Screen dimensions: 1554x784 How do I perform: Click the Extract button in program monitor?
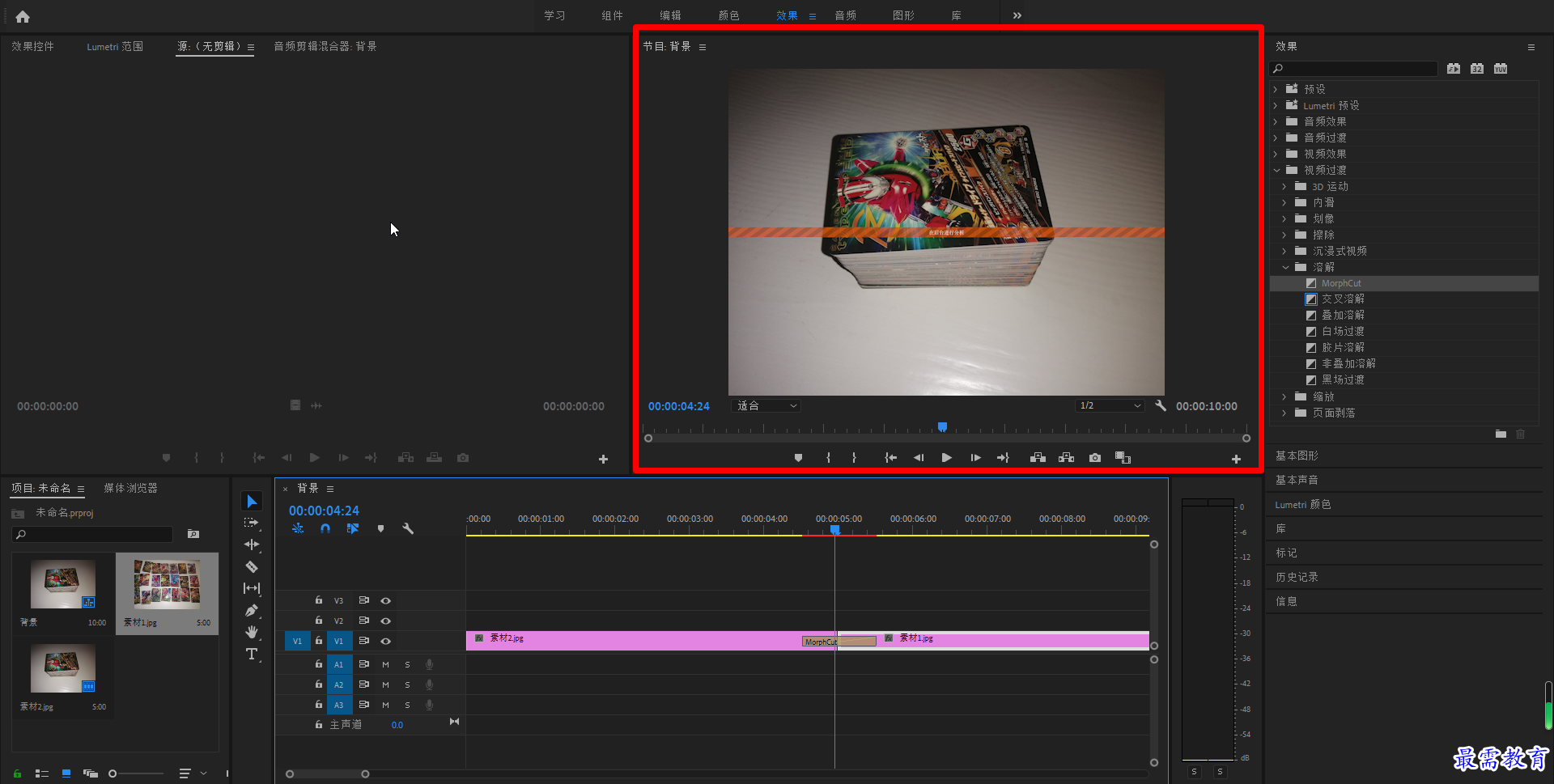(1066, 458)
